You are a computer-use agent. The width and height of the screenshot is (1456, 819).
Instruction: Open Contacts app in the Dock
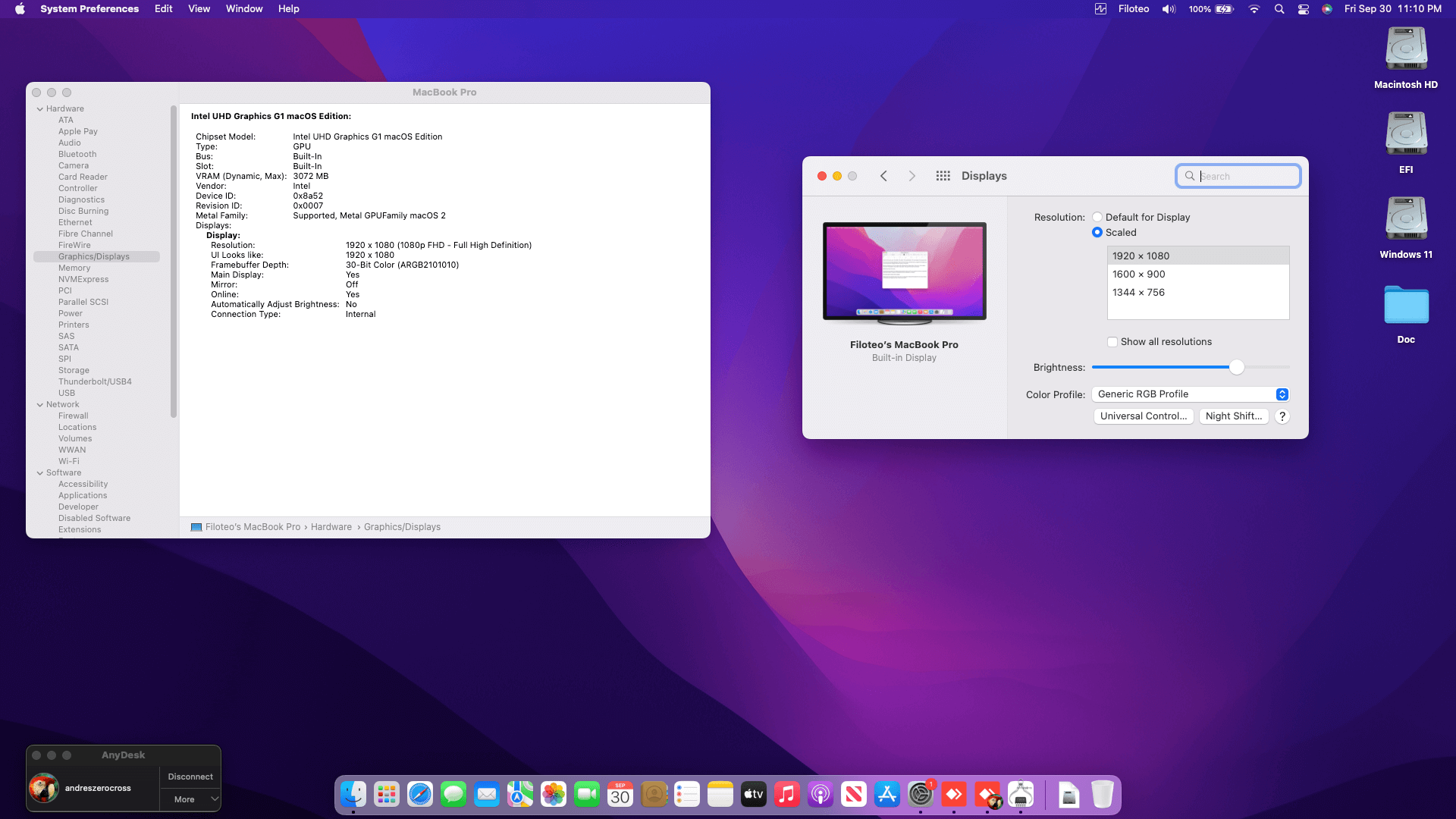coord(654,794)
